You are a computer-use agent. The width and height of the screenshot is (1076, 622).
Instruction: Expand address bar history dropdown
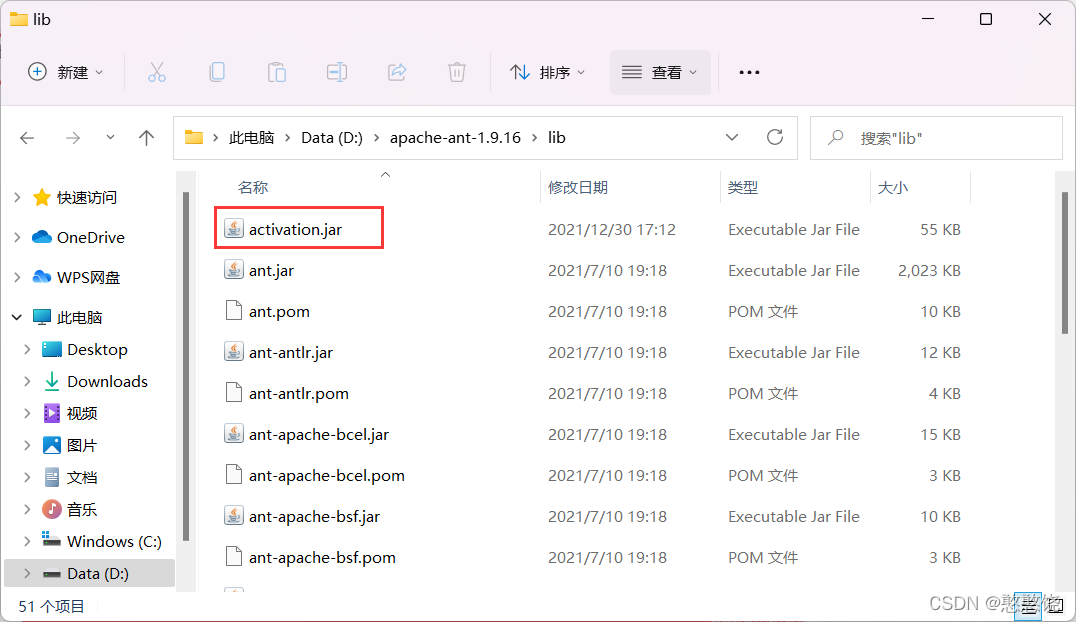coord(732,137)
